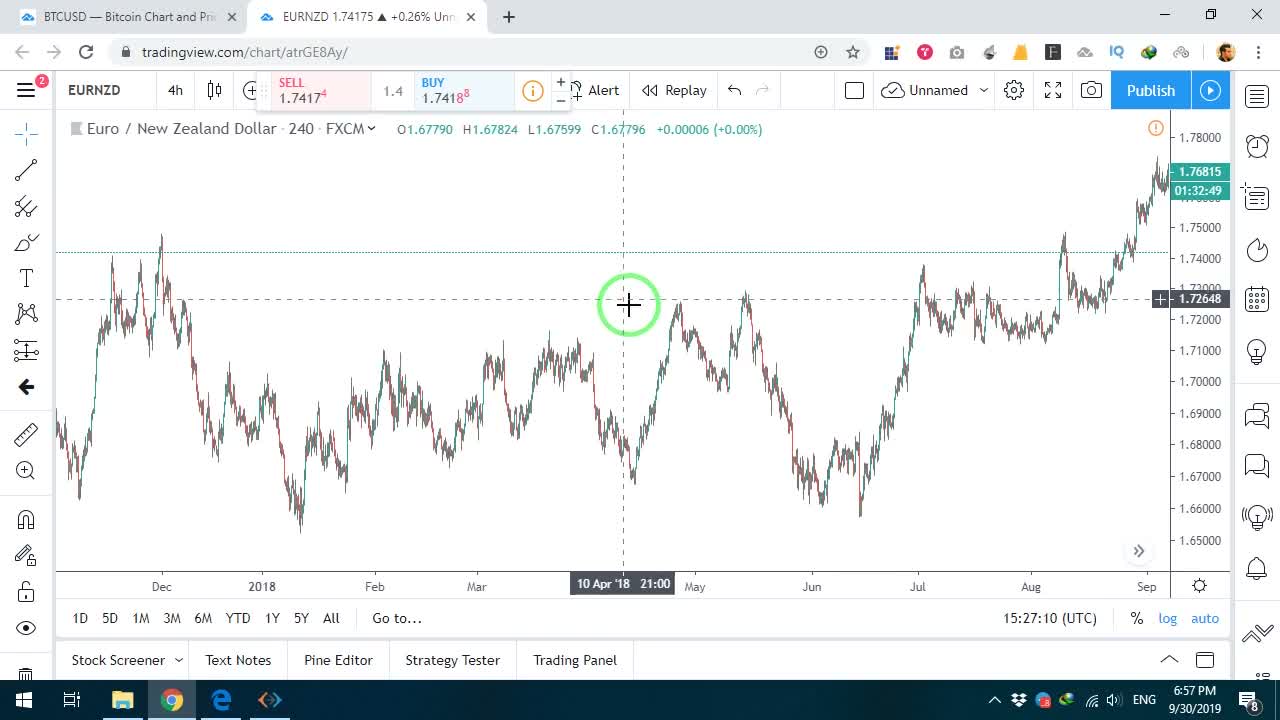The width and height of the screenshot is (1280, 720).
Task: Set time range to 3M
Action: [x=172, y=618]
